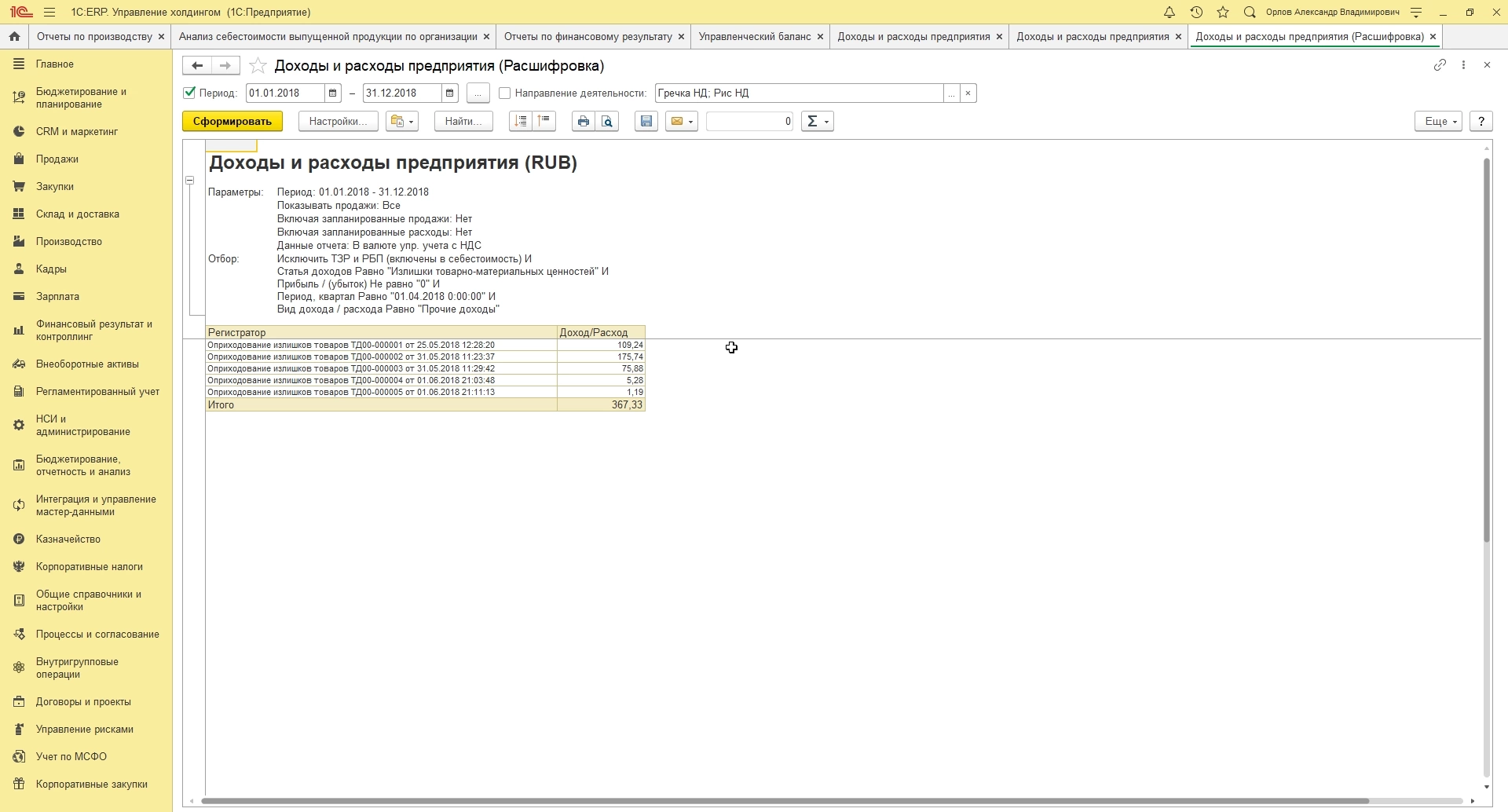Select the Итого total 367,33 cell
The height and width of the screenshot is (812, 1508).
[602, 405]
